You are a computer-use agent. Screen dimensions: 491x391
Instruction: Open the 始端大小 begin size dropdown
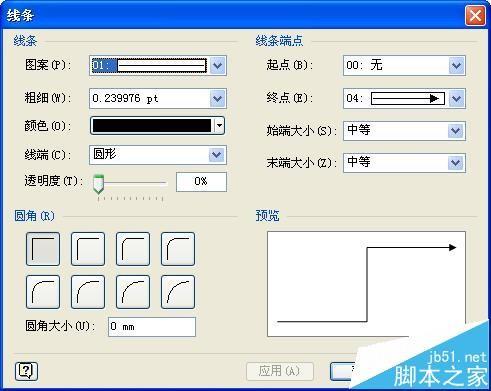[456, 131]
